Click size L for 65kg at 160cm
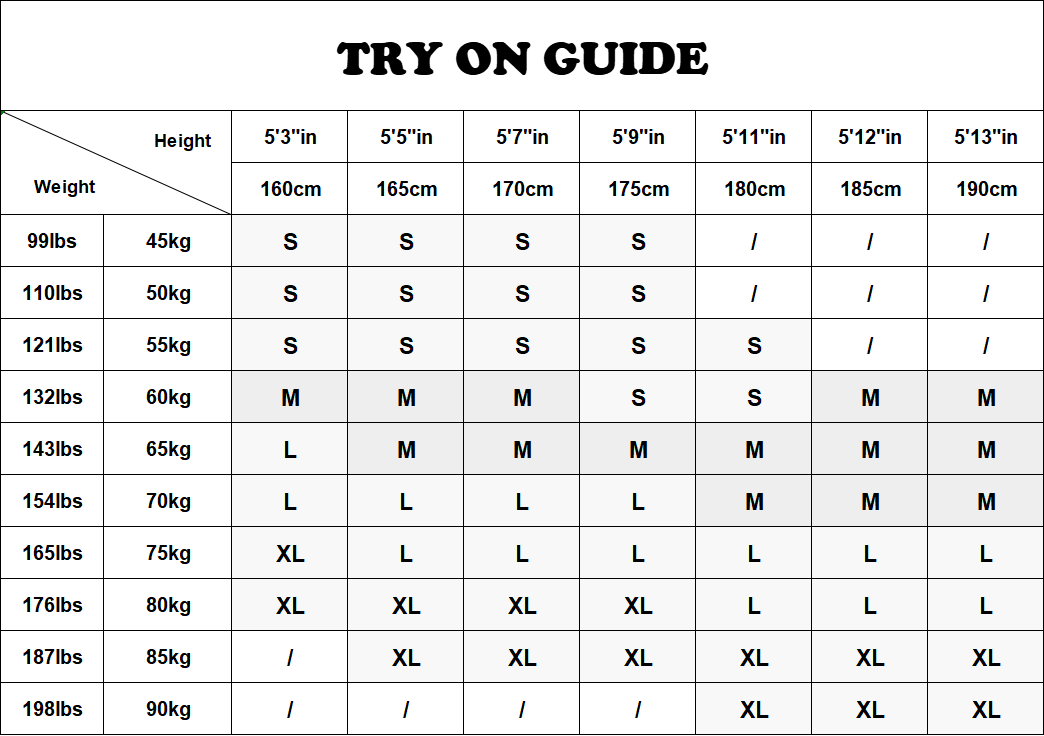Image resolution: width=1044 pixels, height=736 pixels. point(290,449)
